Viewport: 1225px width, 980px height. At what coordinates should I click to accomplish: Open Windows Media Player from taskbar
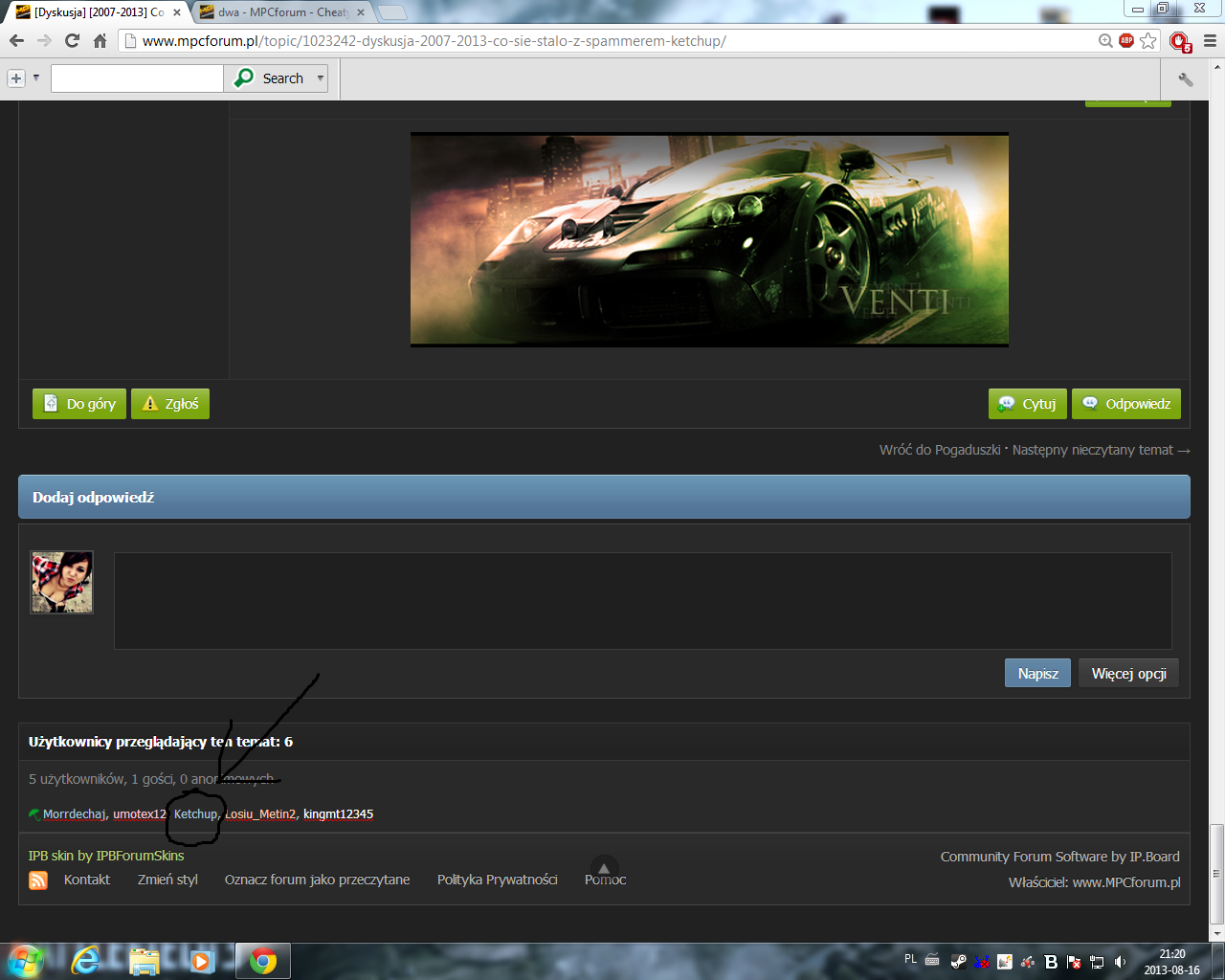[x=201, y=961]
